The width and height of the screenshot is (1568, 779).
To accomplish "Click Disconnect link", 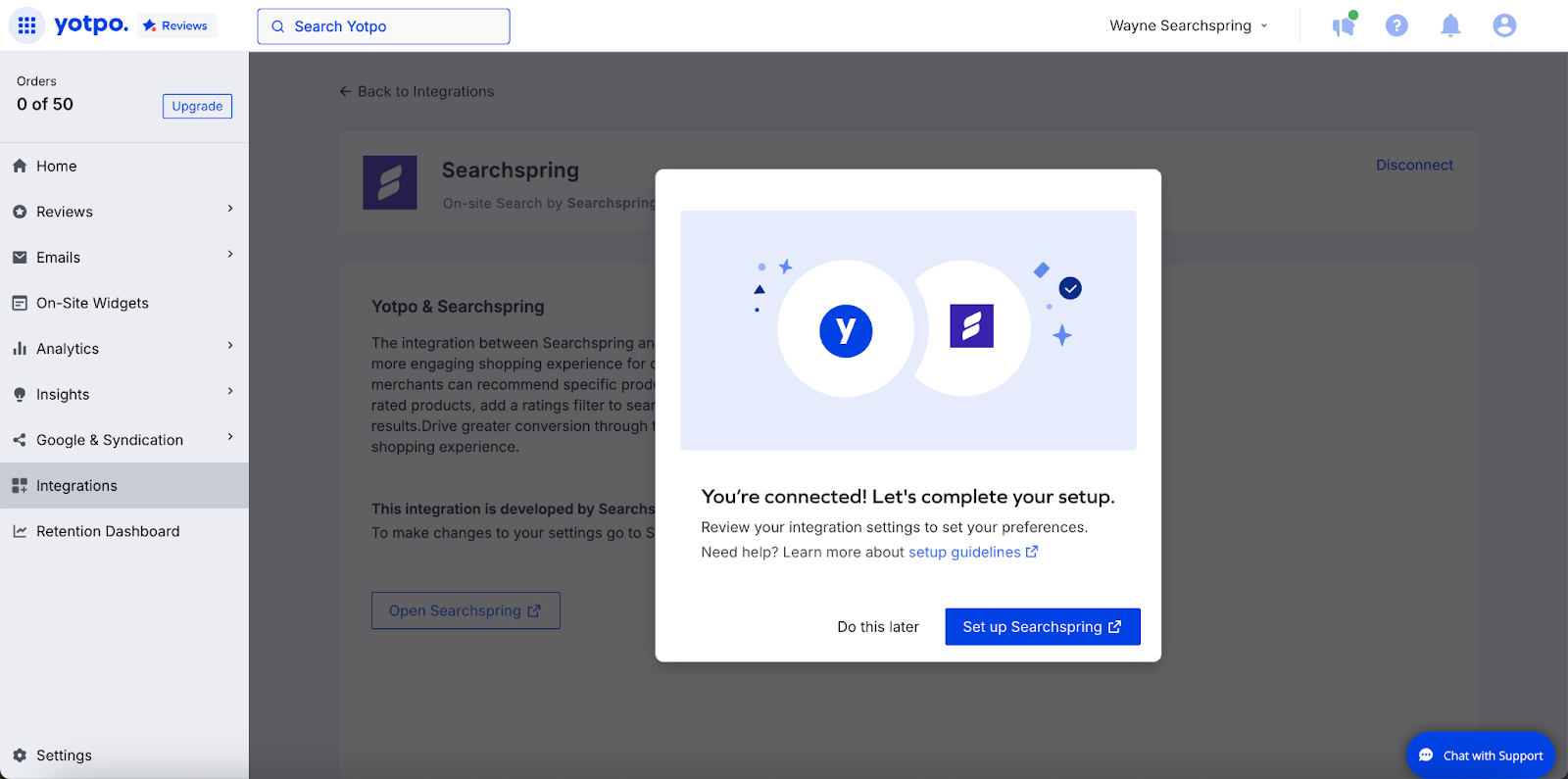I will coord(1414,165).
